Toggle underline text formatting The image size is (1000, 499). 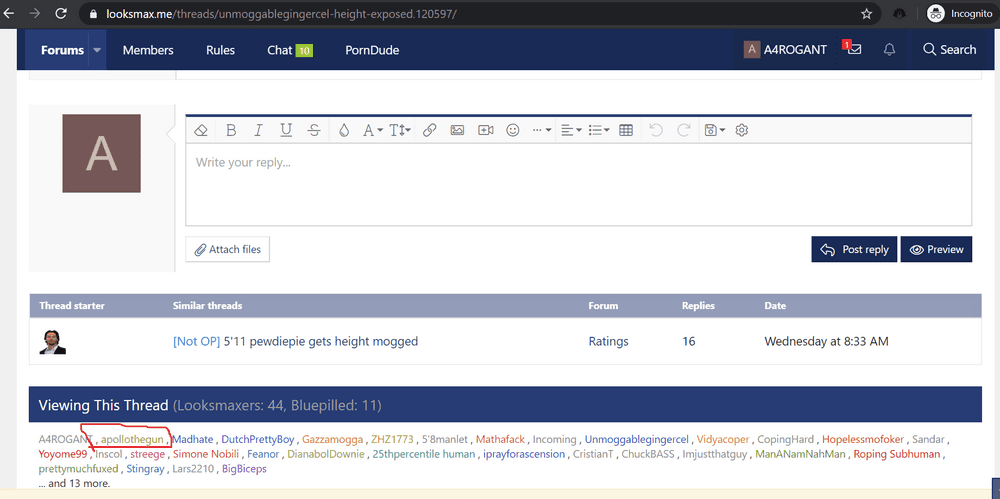pos(286,130)
